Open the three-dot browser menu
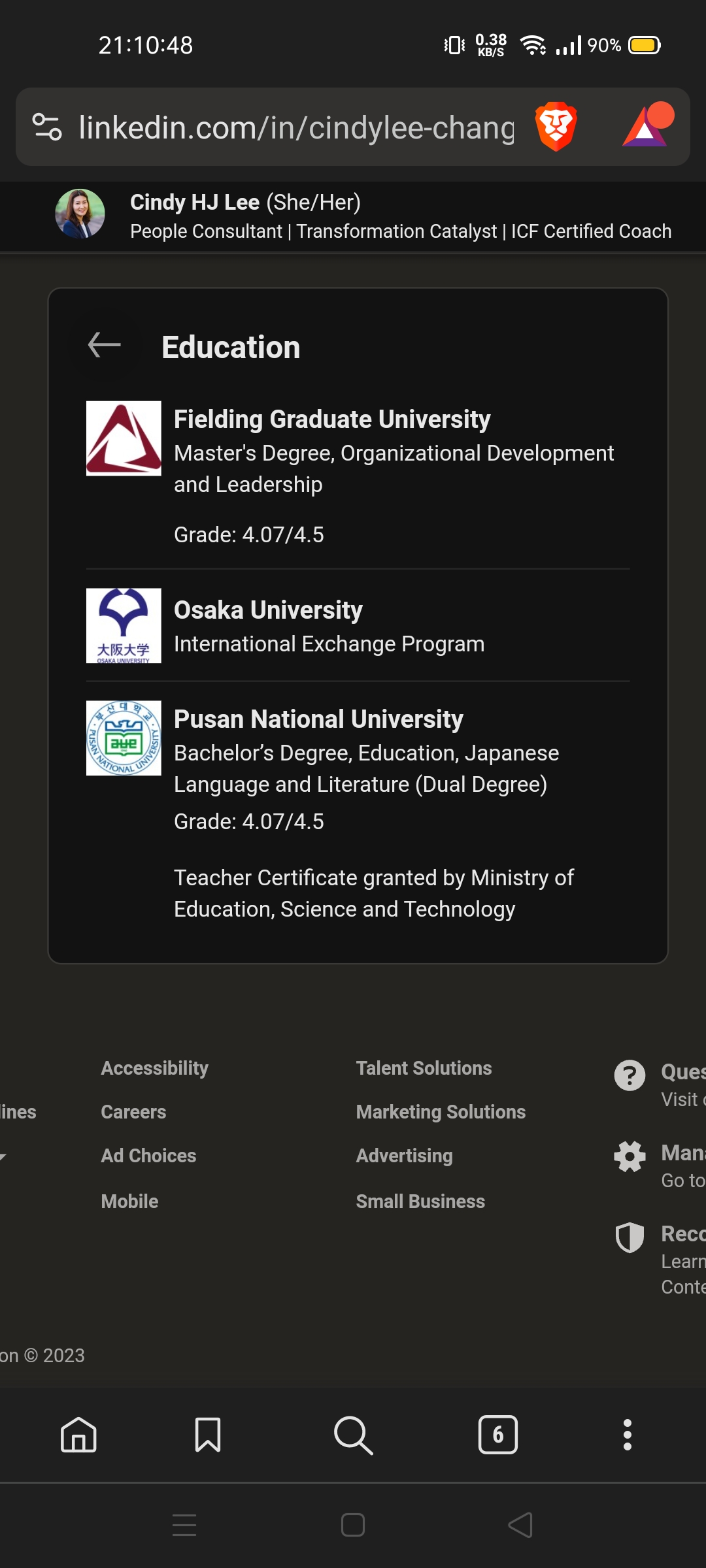 627,1435
